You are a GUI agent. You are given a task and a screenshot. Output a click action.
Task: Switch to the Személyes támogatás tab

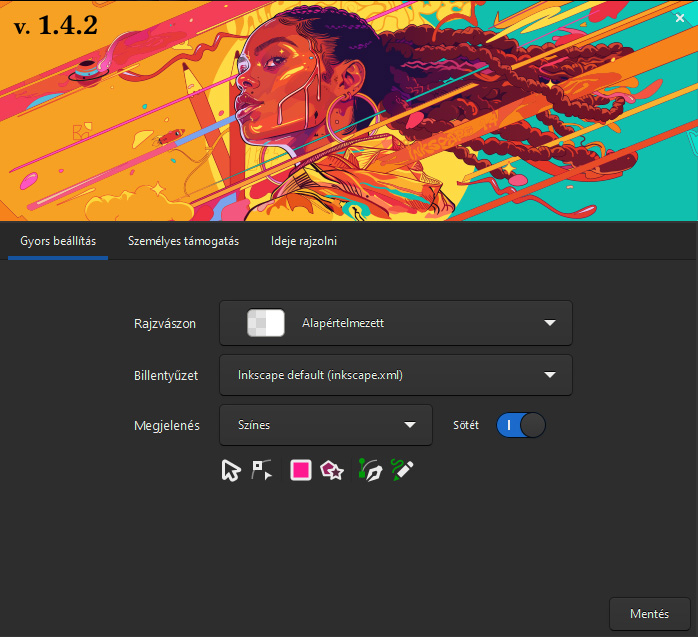(x=183, y=241)
